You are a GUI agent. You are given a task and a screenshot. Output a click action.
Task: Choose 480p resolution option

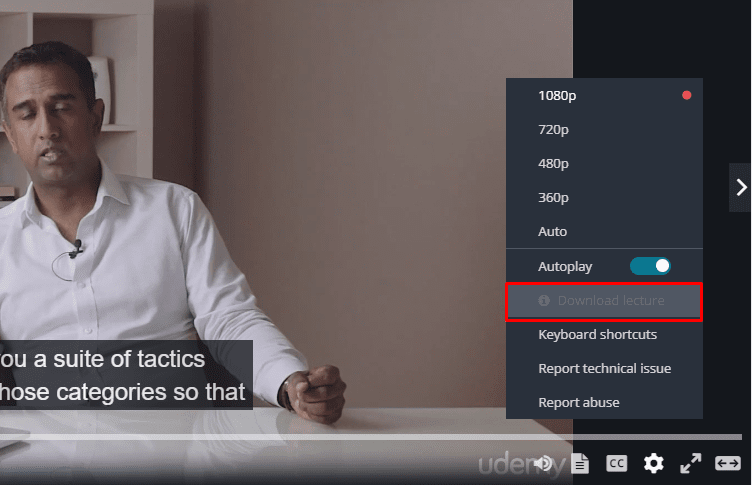[x=604, y=164]
